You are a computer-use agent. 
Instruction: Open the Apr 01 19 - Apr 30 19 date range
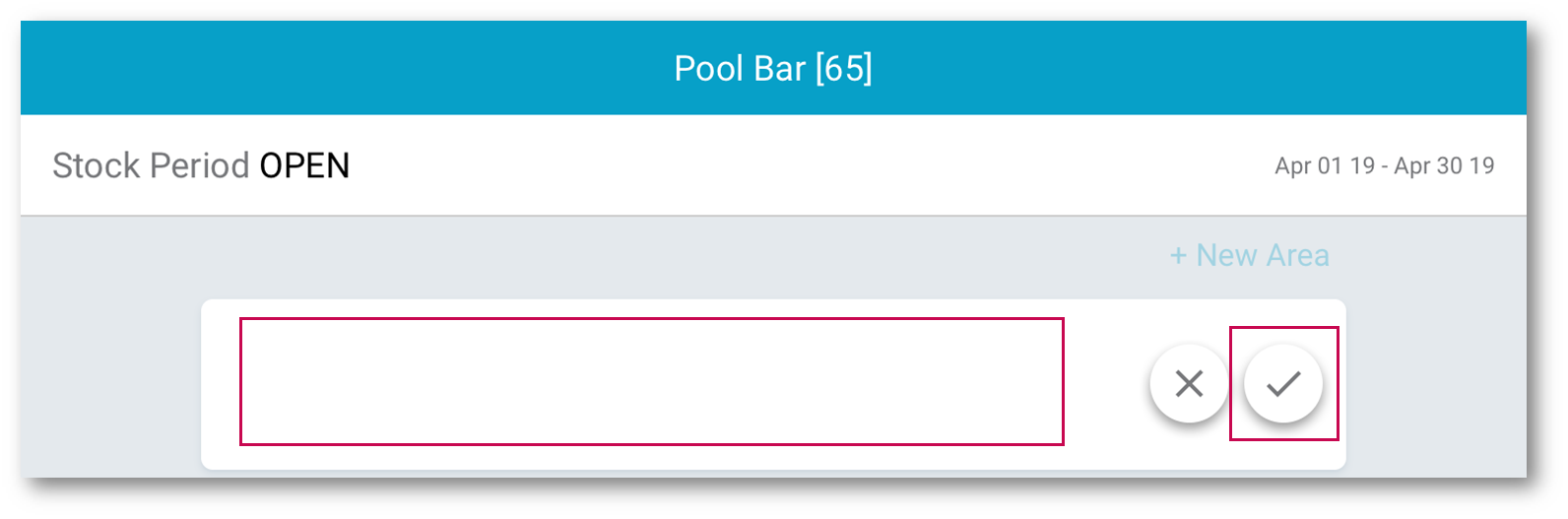coord(1384,165)
